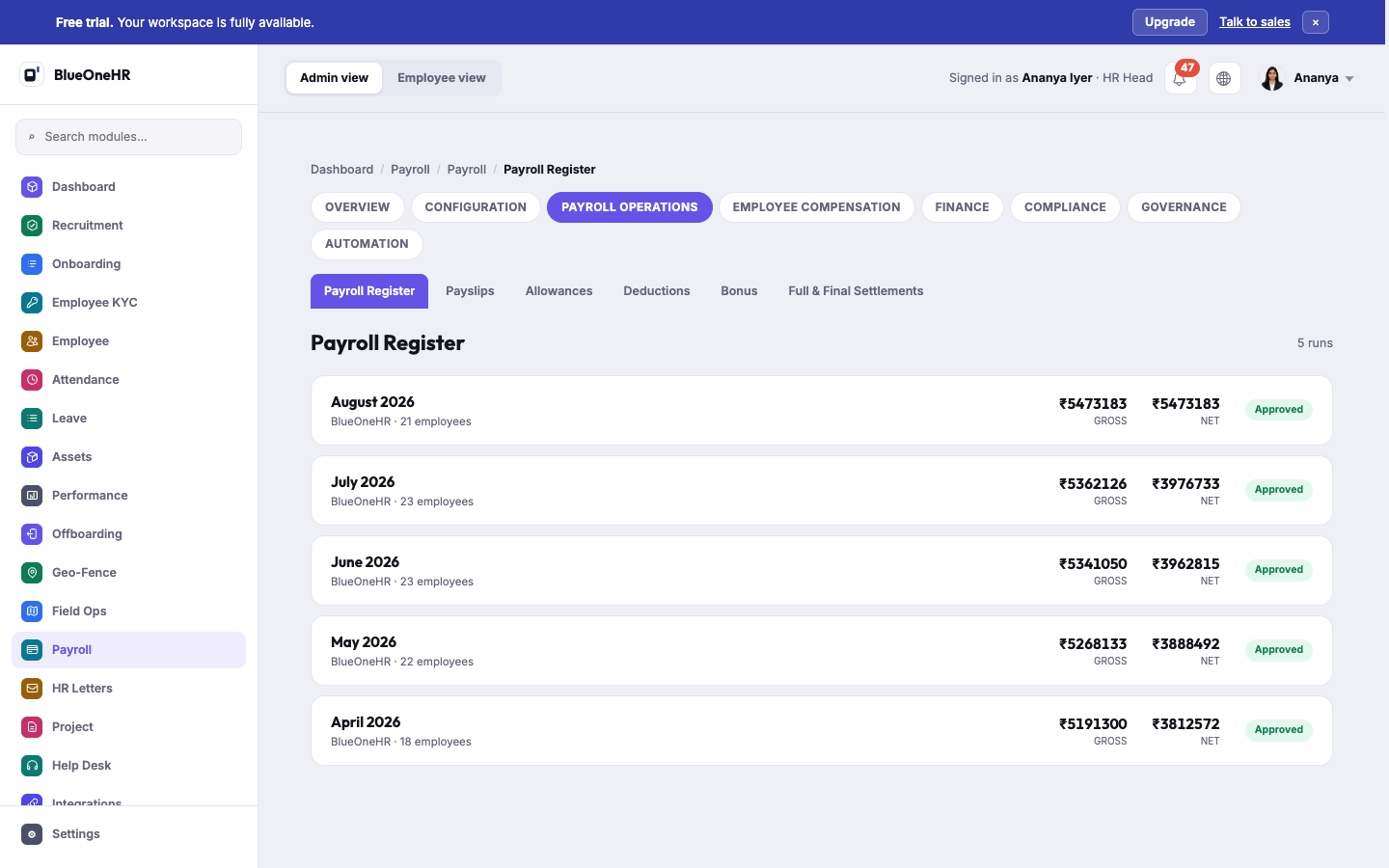Click the Automation section pill
The image size is (1389, 868).
[x=367, y=244]
